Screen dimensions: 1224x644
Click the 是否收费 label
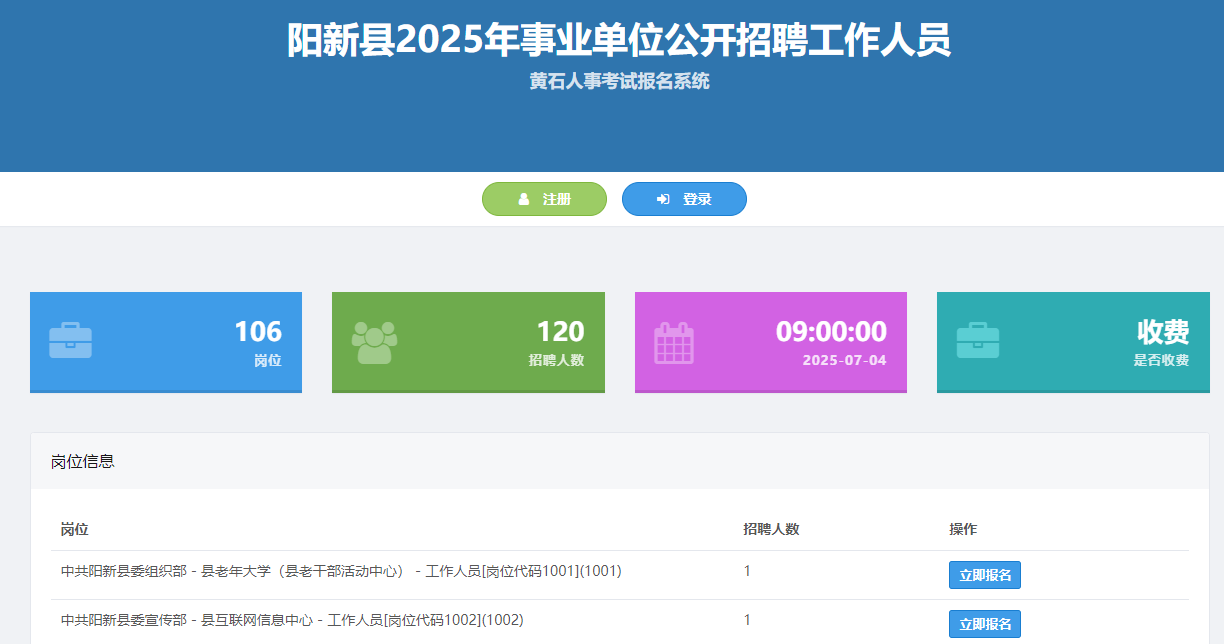[x=1161, y=360]
